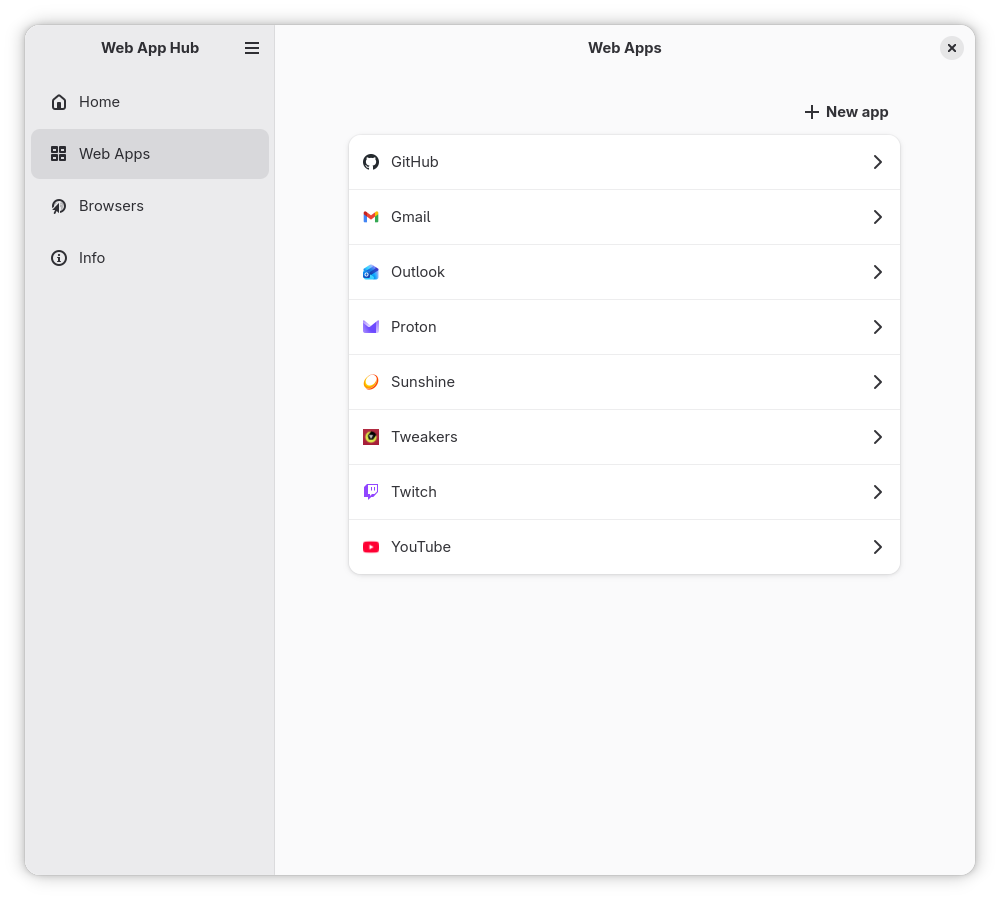1000x900 pixels.
Task: Create a New app
Action: (846, 112)
